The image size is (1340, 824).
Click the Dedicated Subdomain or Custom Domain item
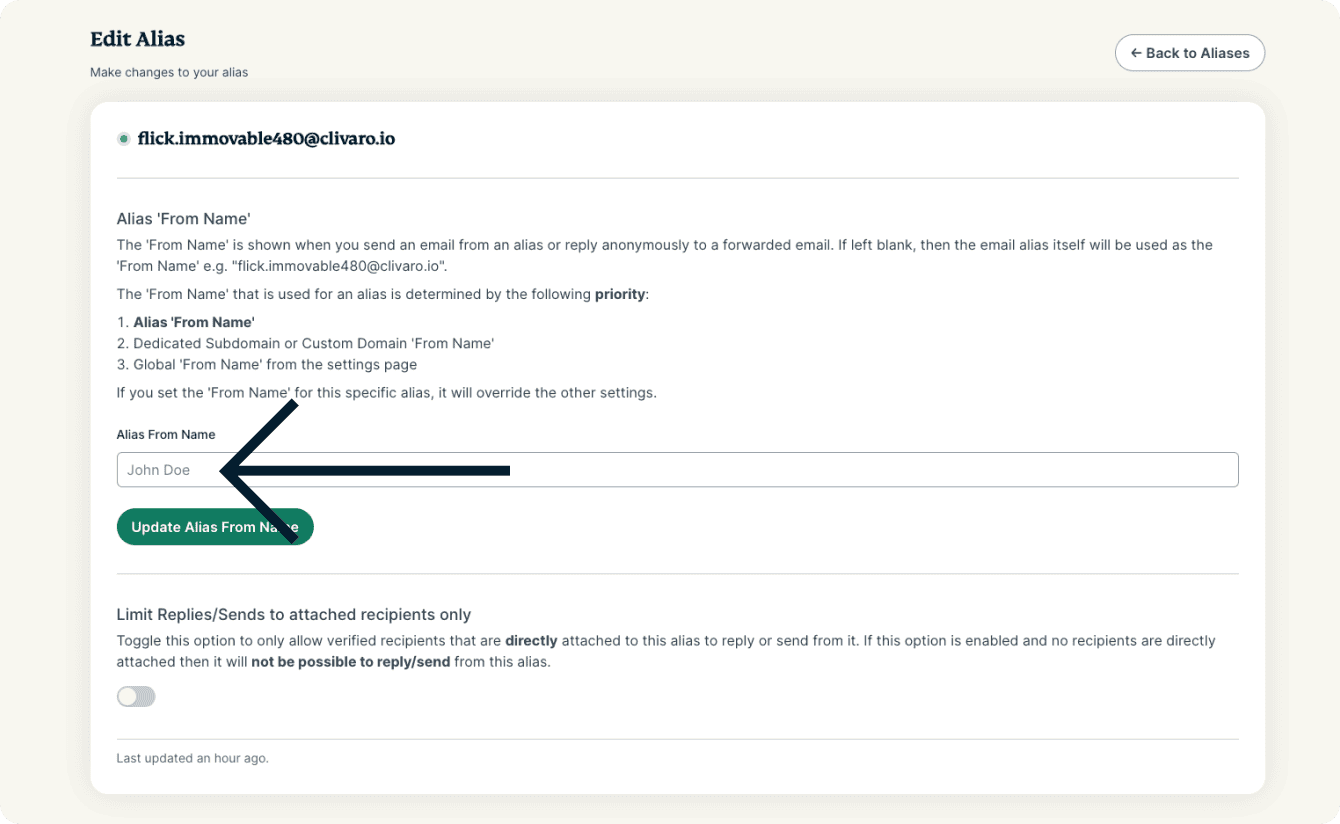pyautogui.click(x=313, y=343)
